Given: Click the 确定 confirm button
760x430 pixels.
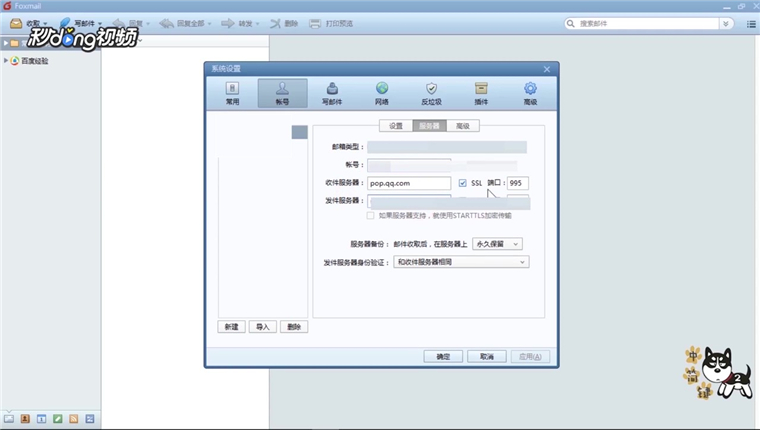Looking at the screenshot, I should 443,357.
